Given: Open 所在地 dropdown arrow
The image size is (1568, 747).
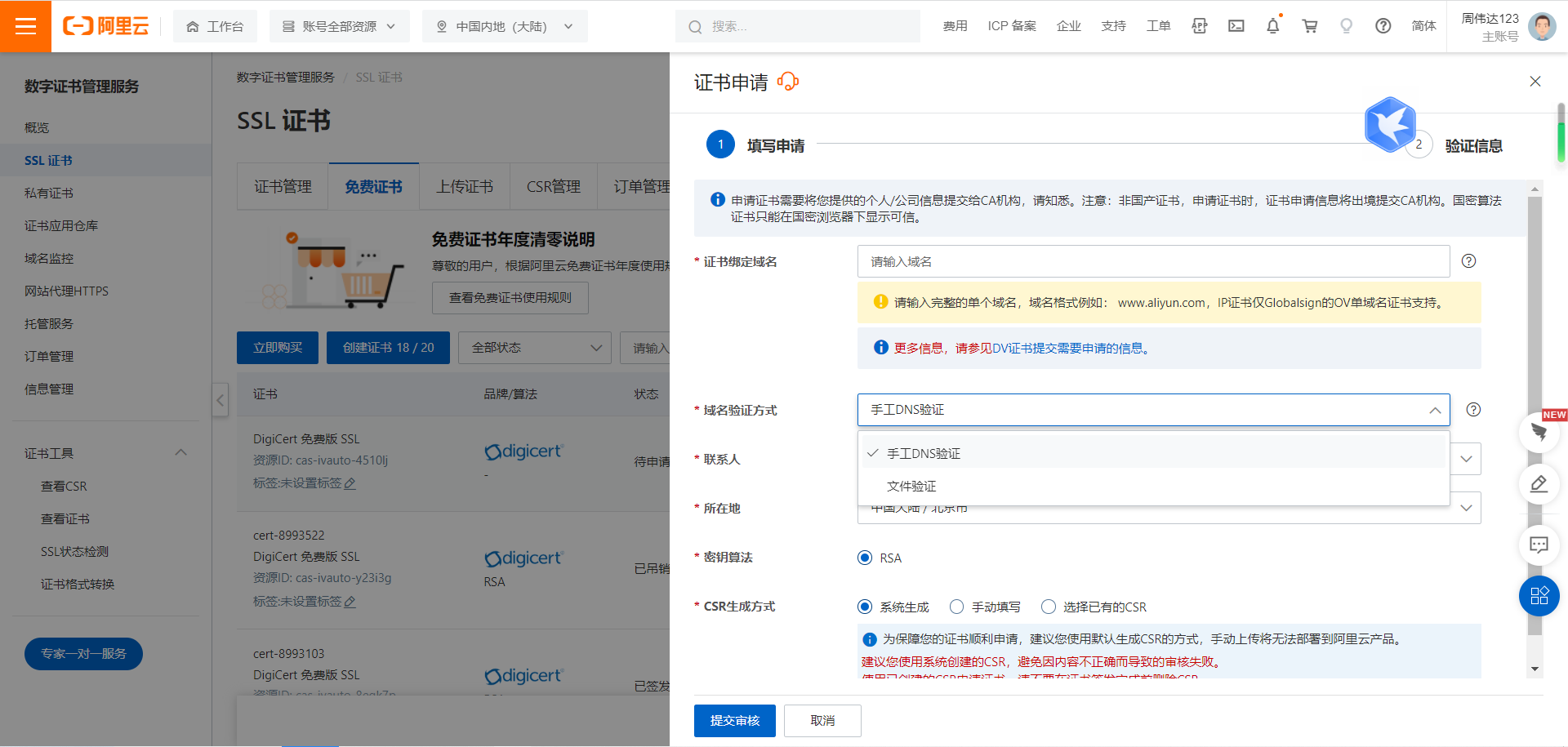Looking at the screenshot, I should coord(1466,508).
